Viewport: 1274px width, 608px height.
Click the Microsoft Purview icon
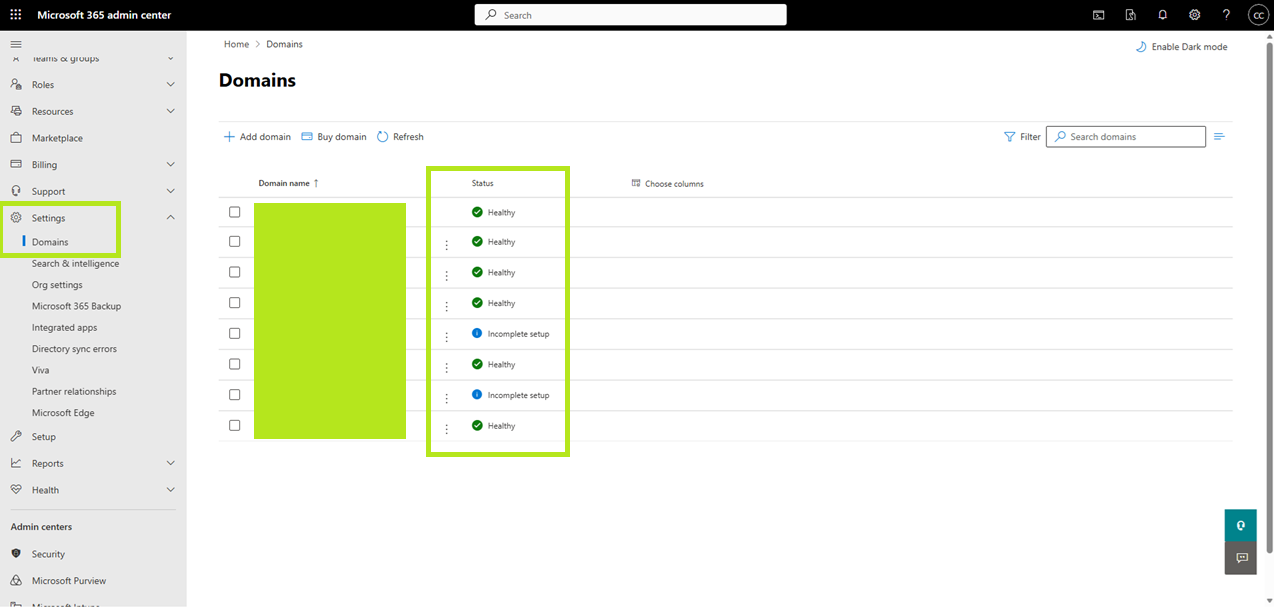16,580
